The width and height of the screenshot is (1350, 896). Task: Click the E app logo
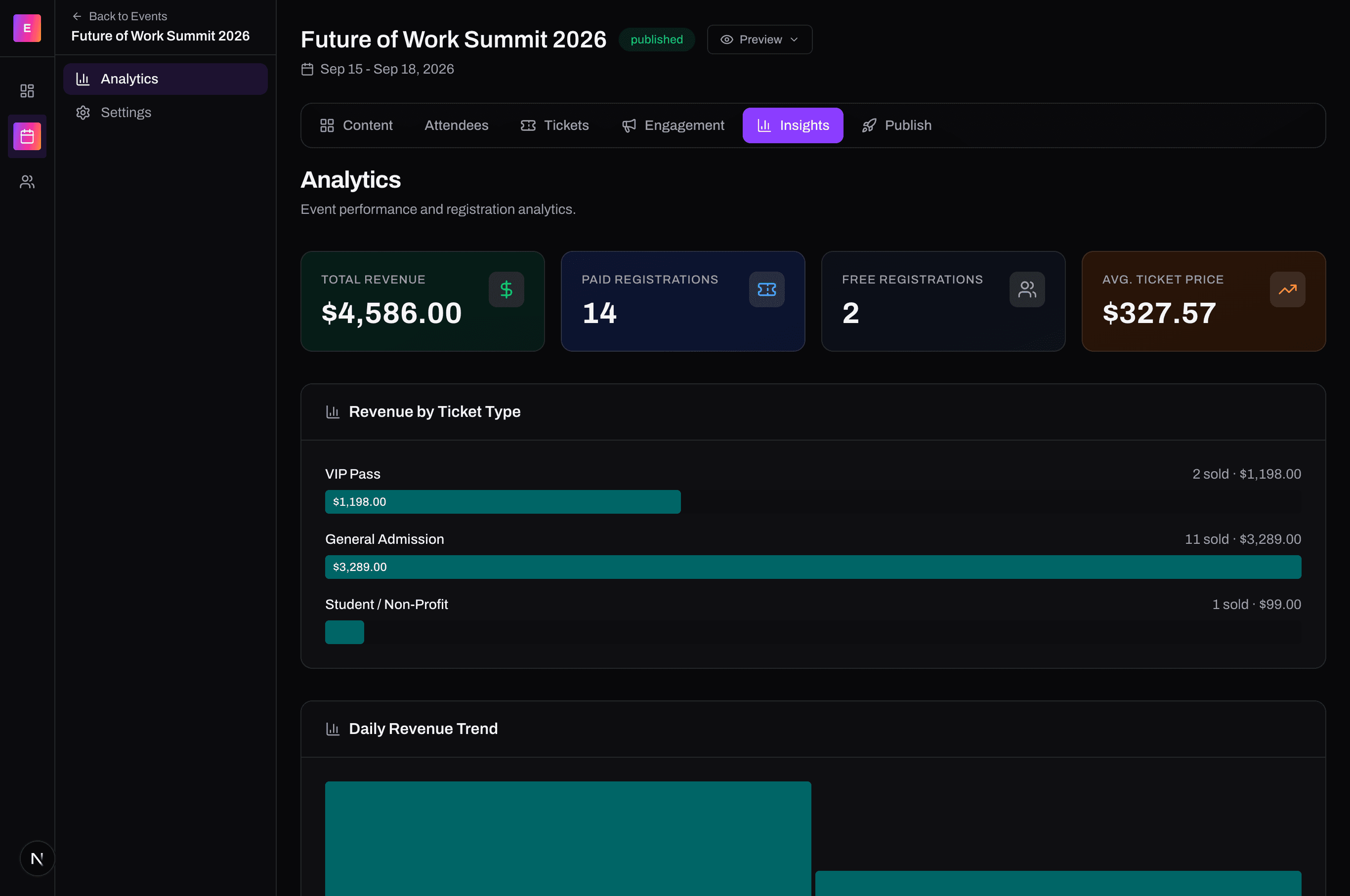coord(27,28)
